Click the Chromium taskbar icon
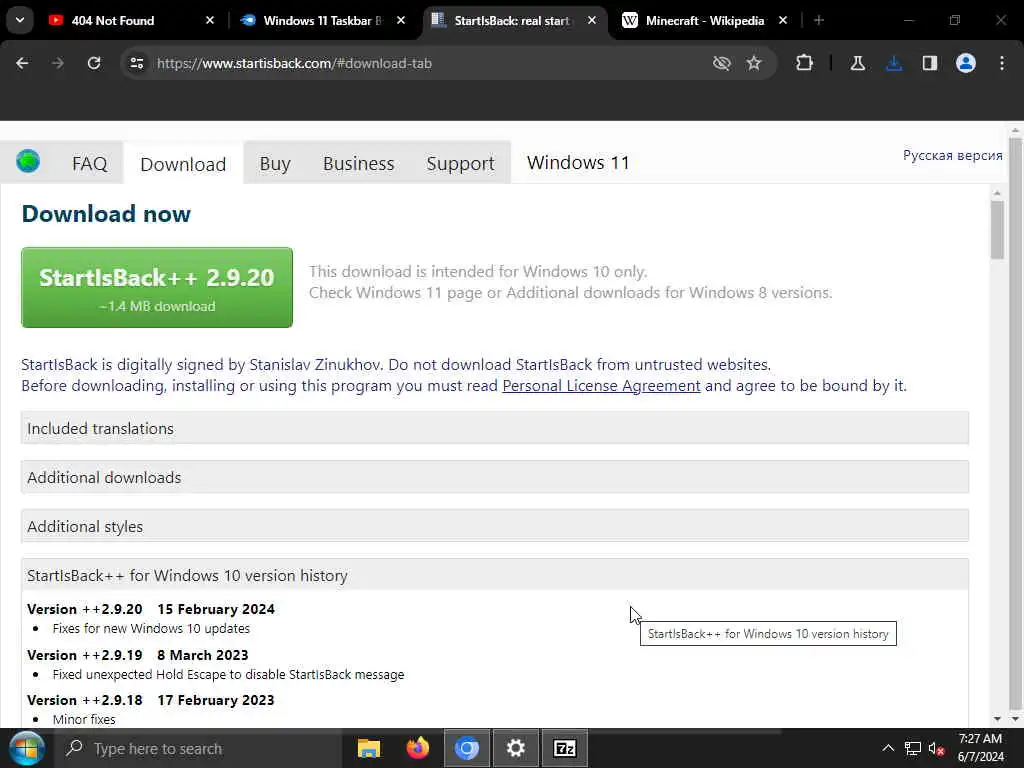Screen dimensions: 1024x768 click(x=467, y=748)
